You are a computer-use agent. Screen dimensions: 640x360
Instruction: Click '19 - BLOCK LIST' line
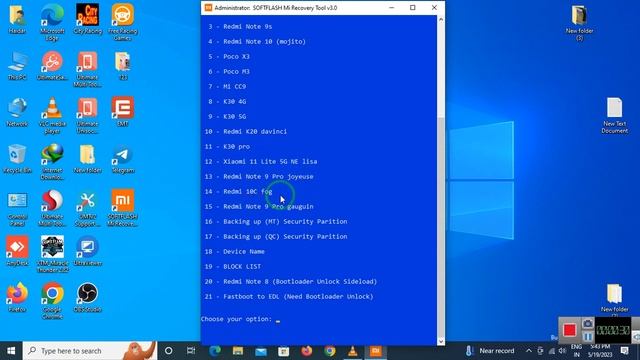[233, 267]
